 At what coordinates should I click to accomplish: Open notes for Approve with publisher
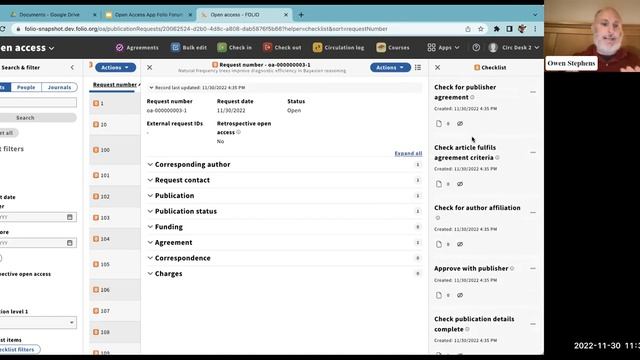tap(439, 295)
